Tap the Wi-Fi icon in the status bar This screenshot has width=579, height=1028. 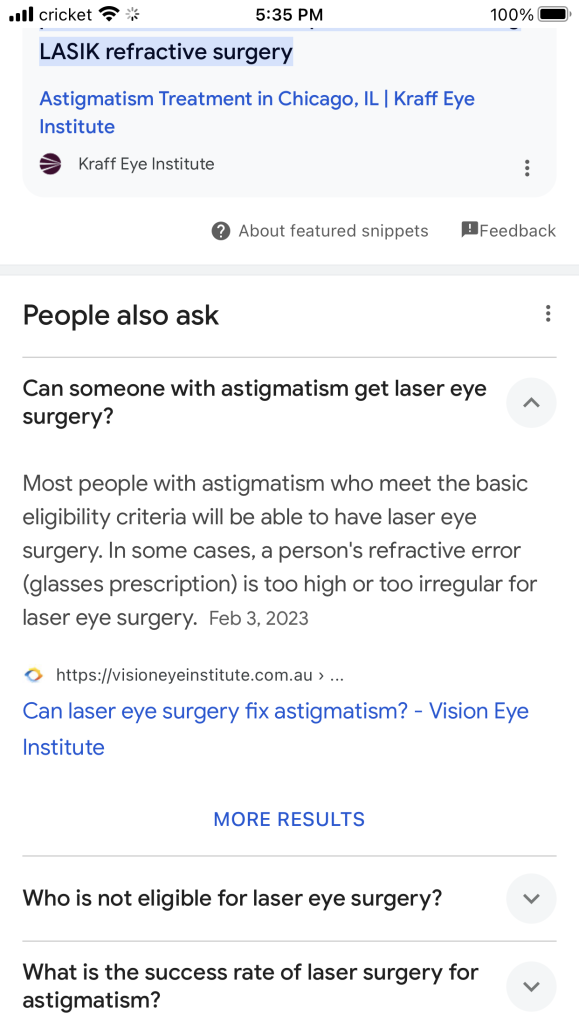coord(109,13)
